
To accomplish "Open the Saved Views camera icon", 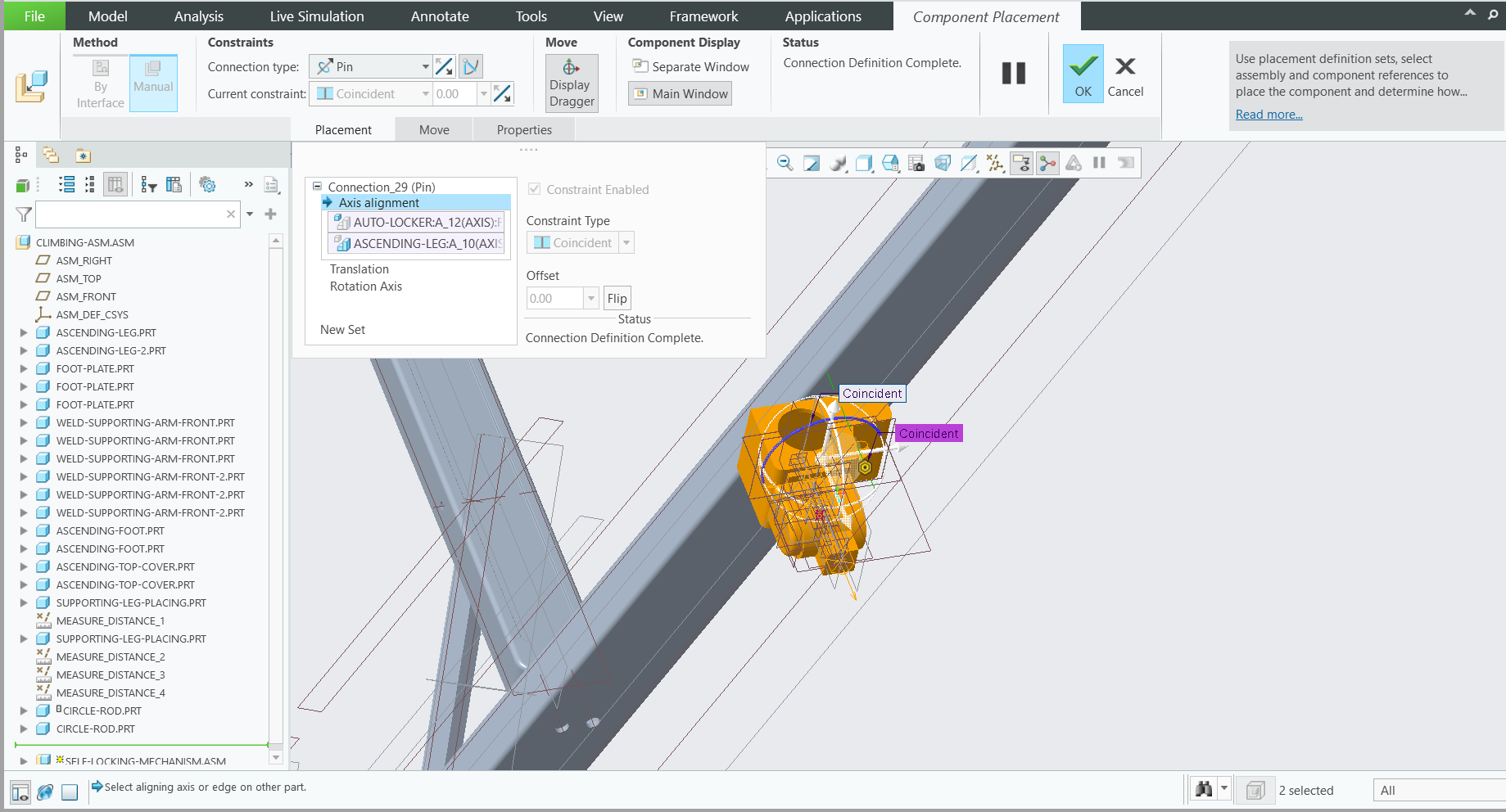I will tap(916, 163).
